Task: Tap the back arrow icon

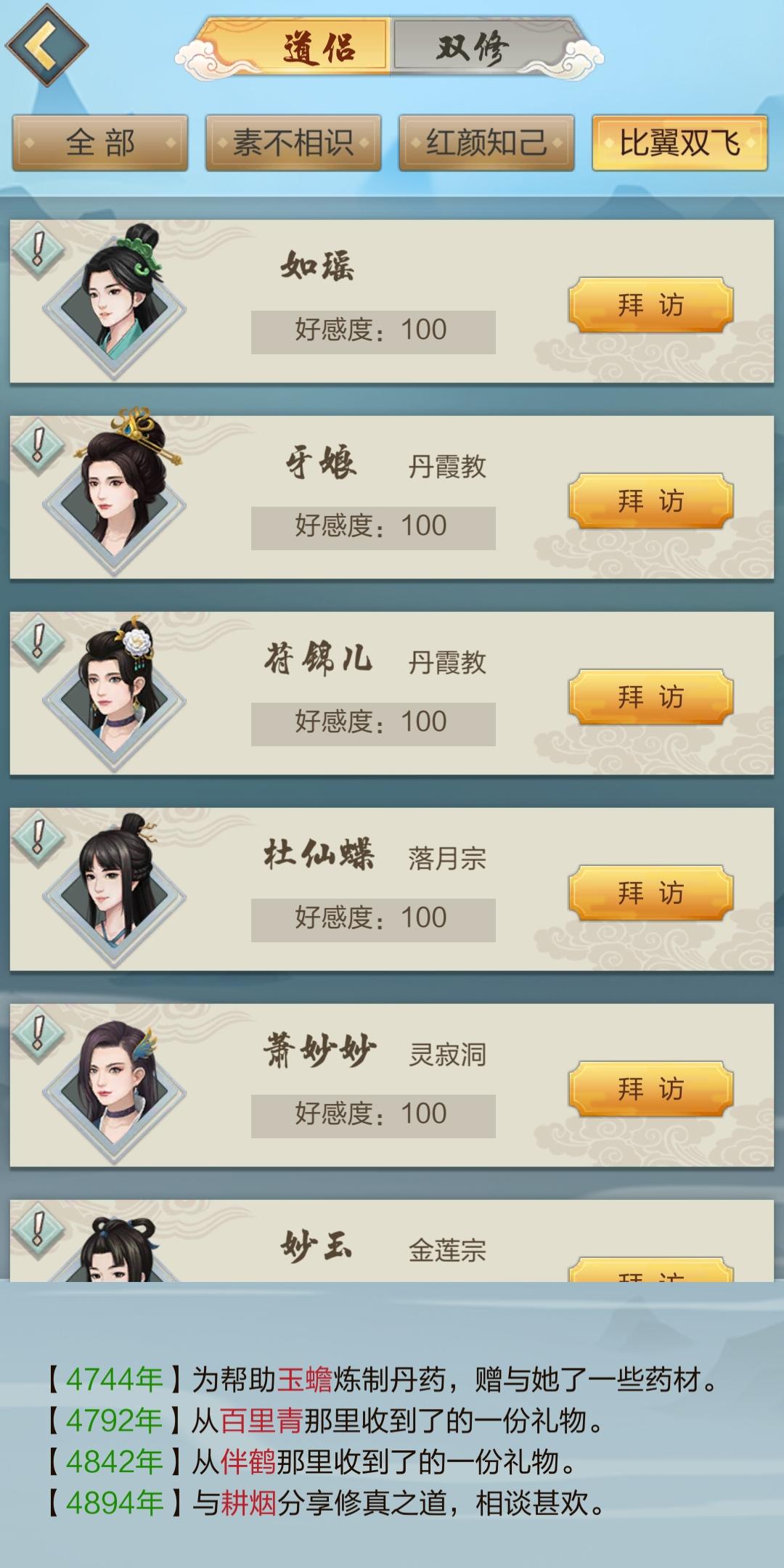Action: click(x=46, y=45)
